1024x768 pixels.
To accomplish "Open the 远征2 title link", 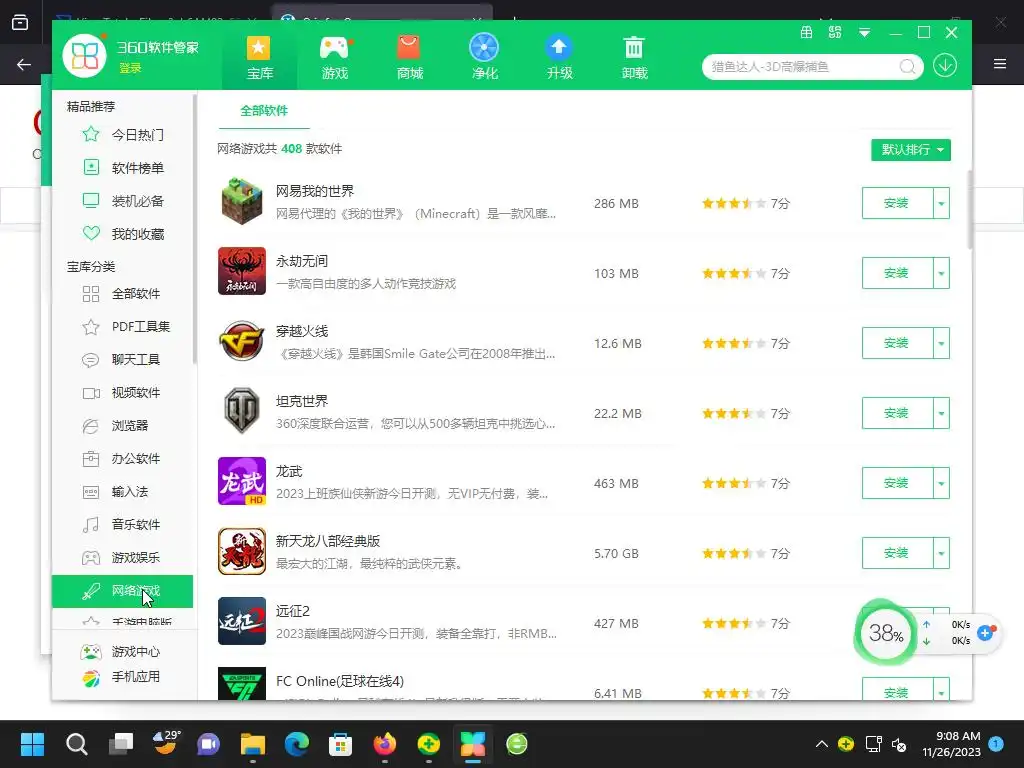I will 293,611.
